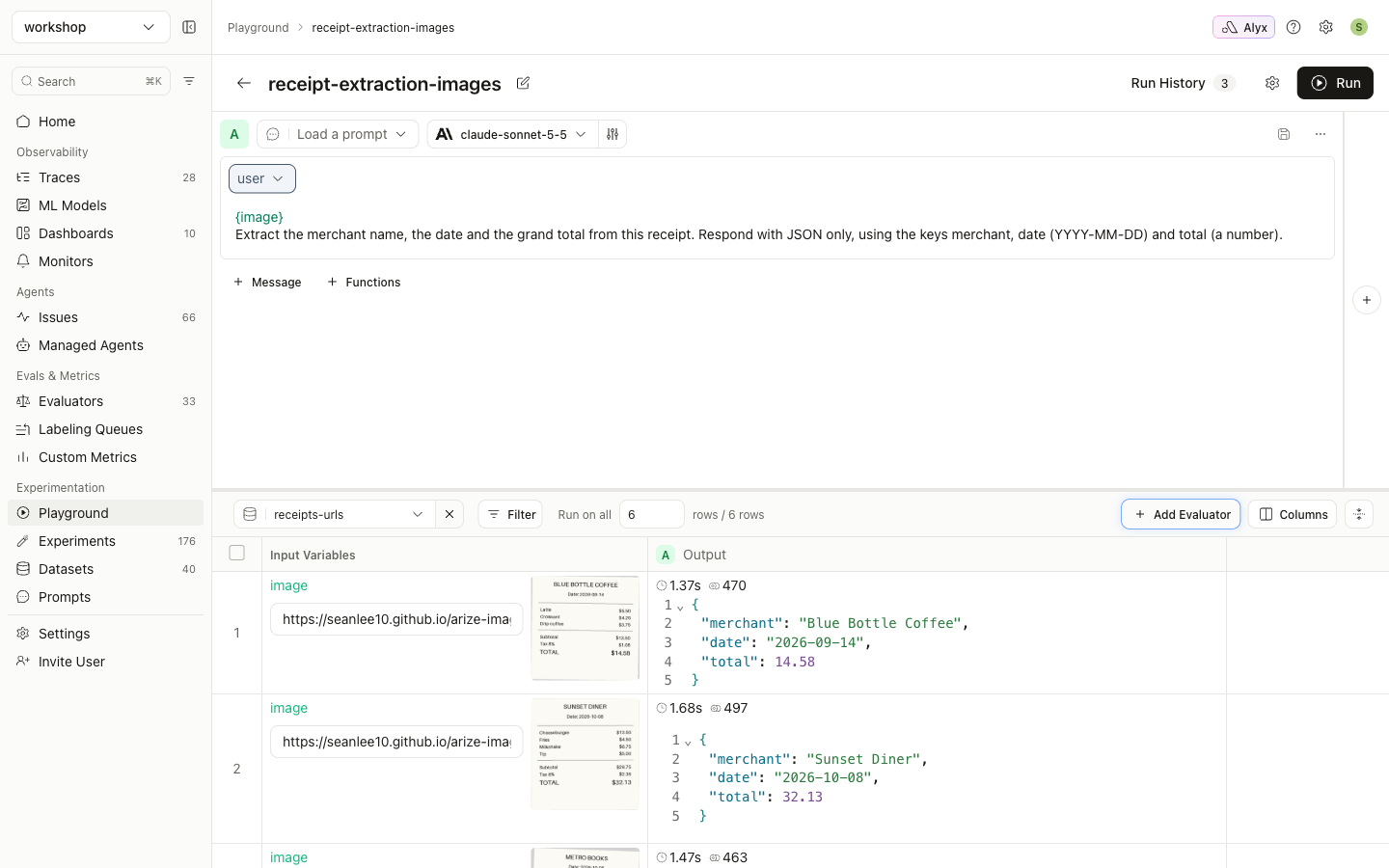Add an Evaluator
This screenshot has width=1389, height=868.
pyautogui.click(x=1181, y=514)
